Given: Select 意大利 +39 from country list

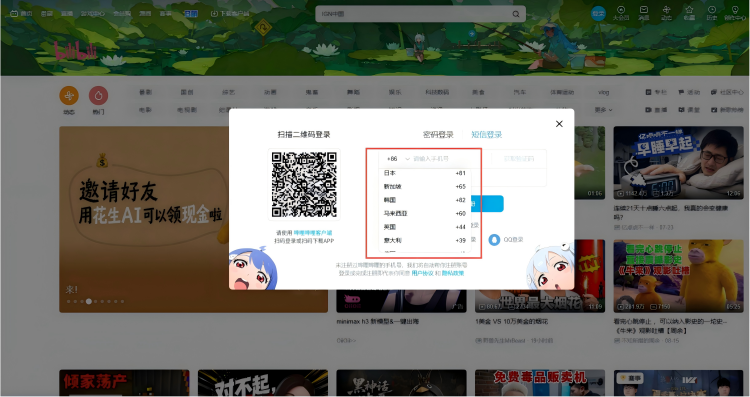Looking at the screenshot, I should (x=425, y=240).
